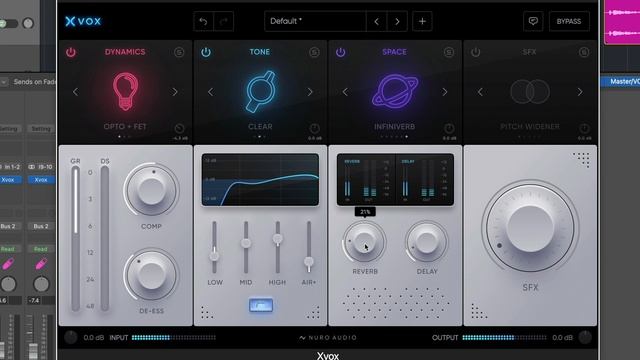640x360 pixels.
Task: Click the delay level meter display
Action: point(424,180)
